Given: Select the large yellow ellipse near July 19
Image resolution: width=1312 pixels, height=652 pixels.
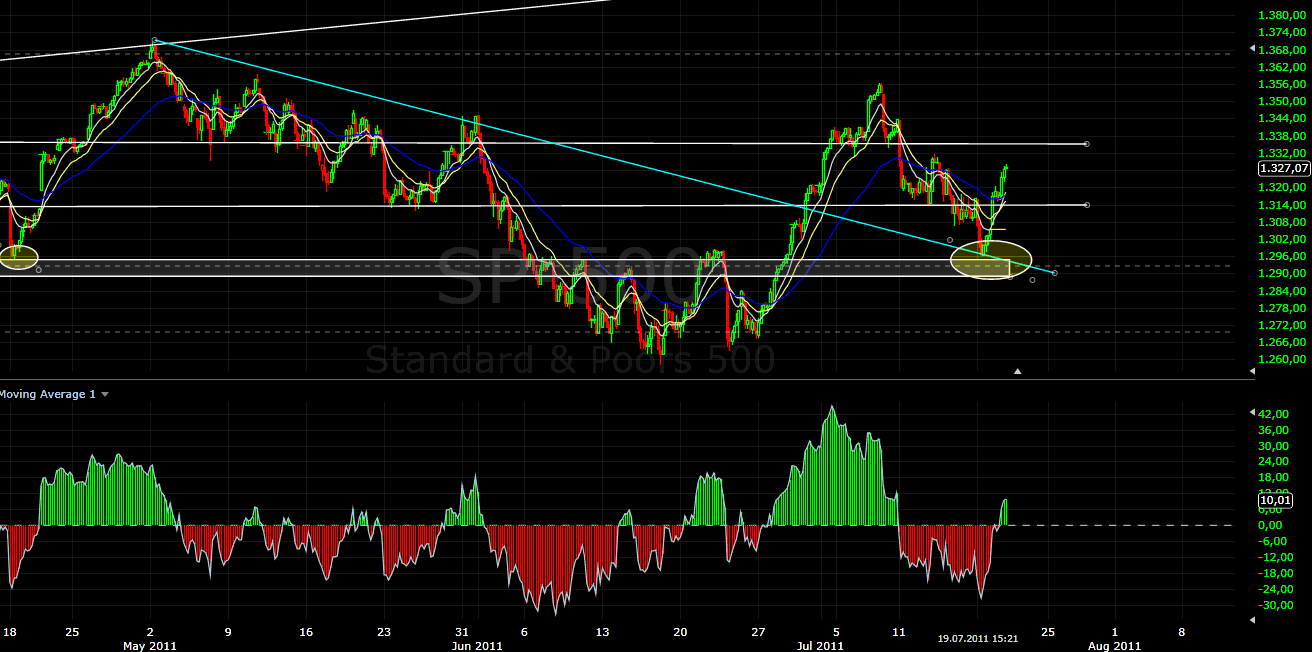Looking at the screenshot, I should click(990, 260).
